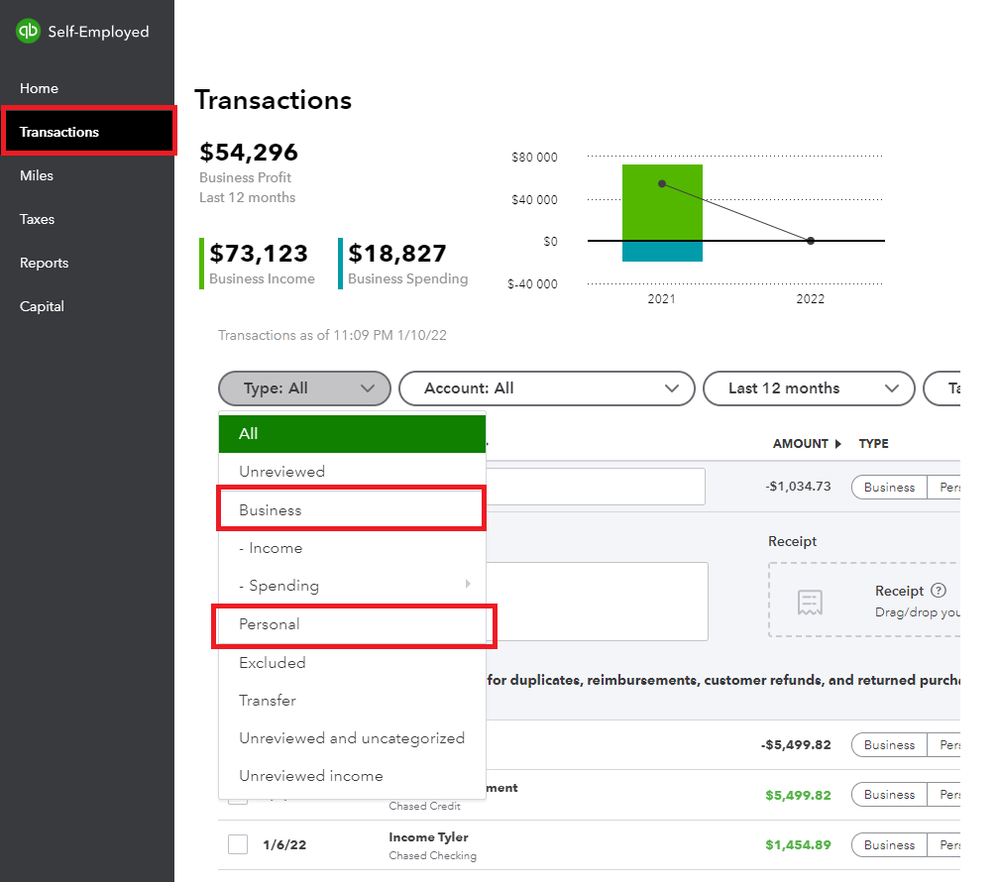Open Reports in the sidebar
The image size is (999, 882).
click(44, 263)
